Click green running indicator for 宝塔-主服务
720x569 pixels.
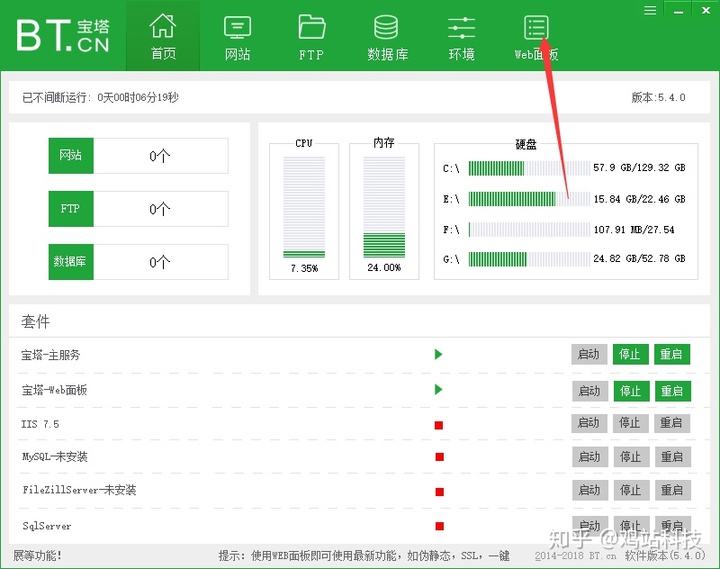tap(439, 354)
